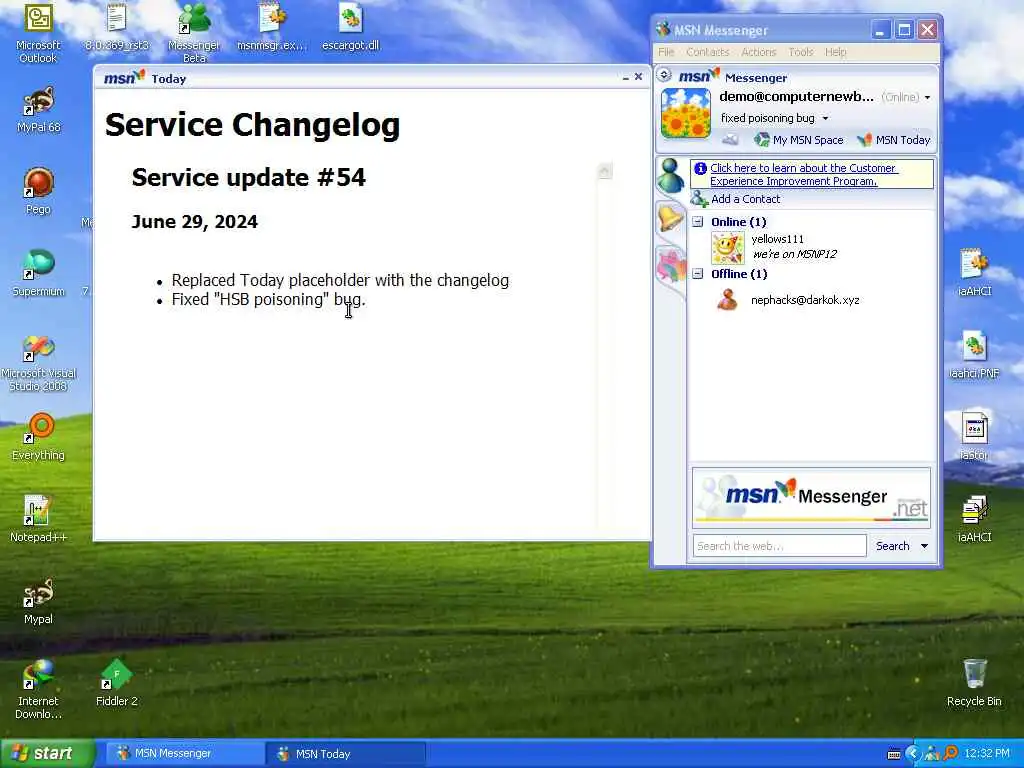The width and height of the screenshot is (1024, 768).
Task: Open the Recycle Bin
Action: click(x=974, y=684)
